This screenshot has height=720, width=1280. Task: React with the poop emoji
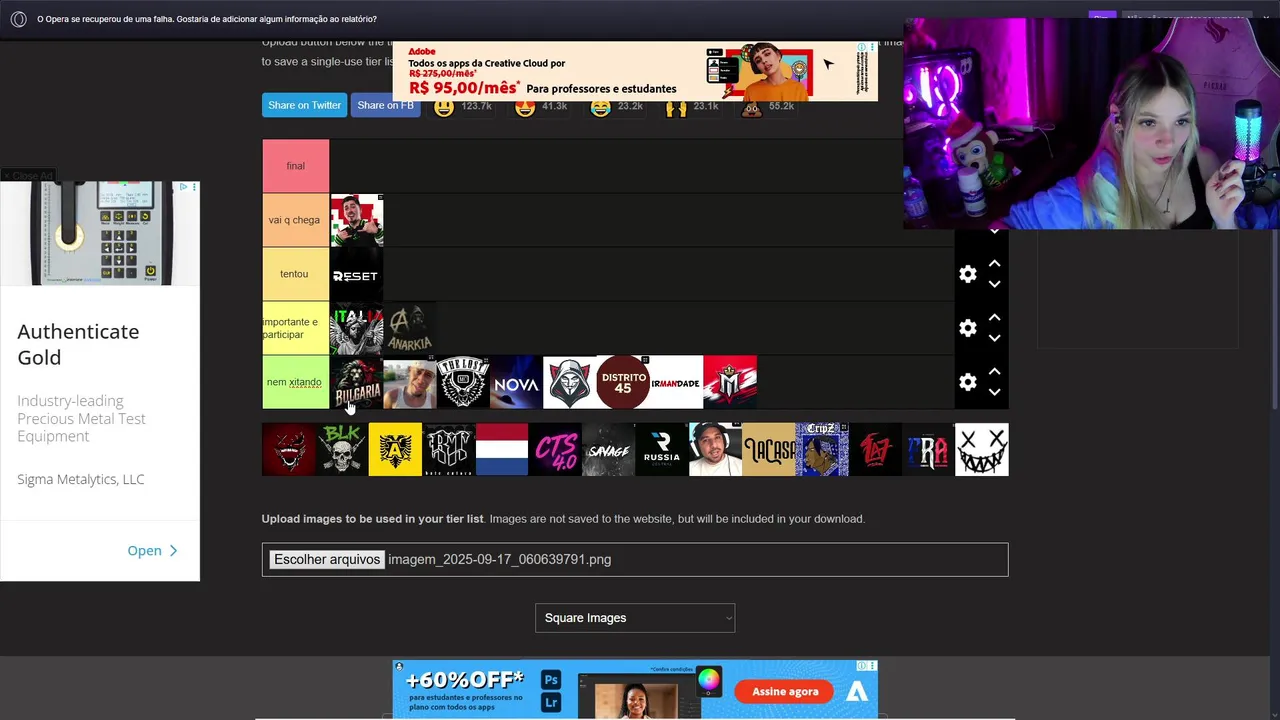point(751,106)
